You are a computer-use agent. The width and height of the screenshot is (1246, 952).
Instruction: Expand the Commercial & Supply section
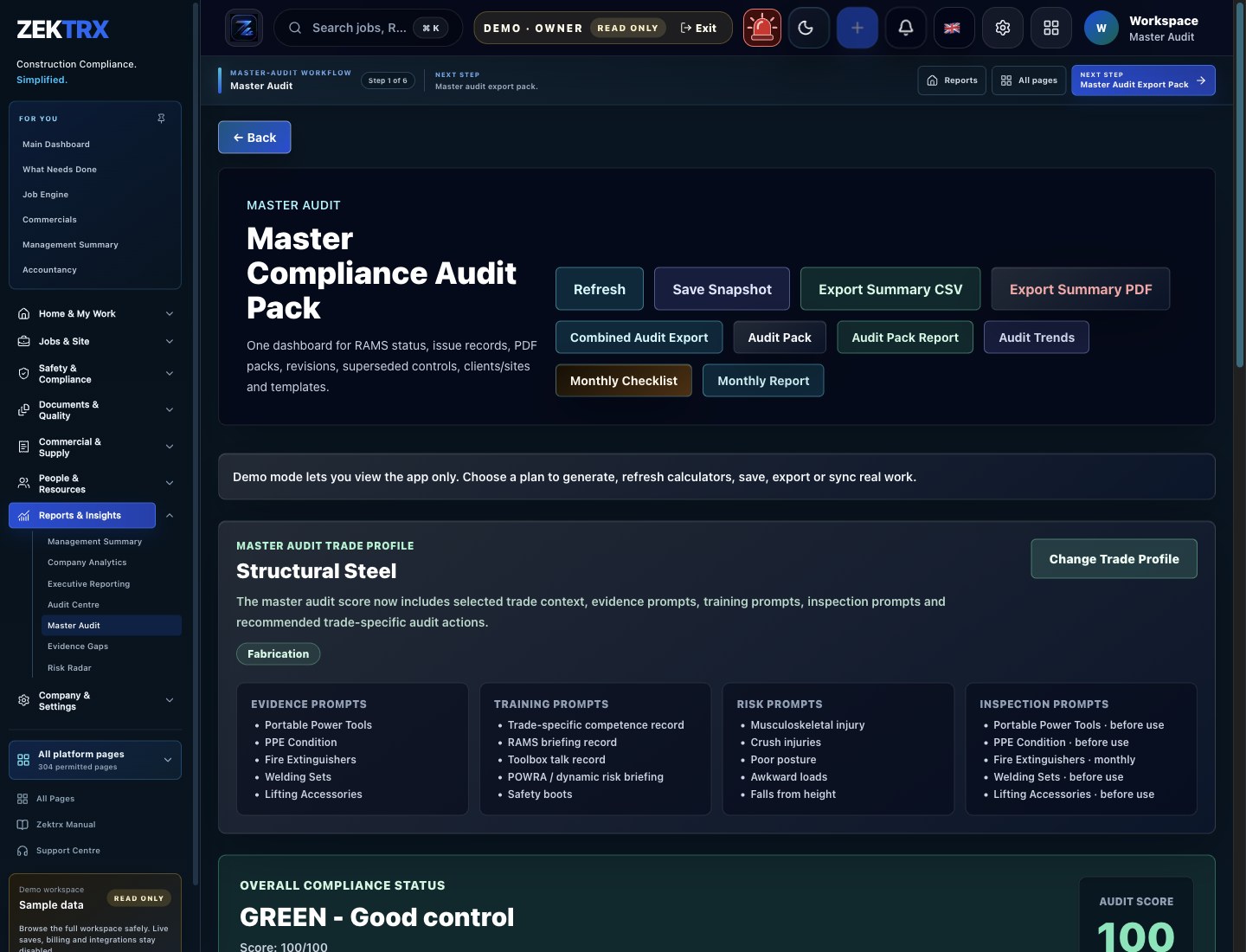(x=170, y=447)
